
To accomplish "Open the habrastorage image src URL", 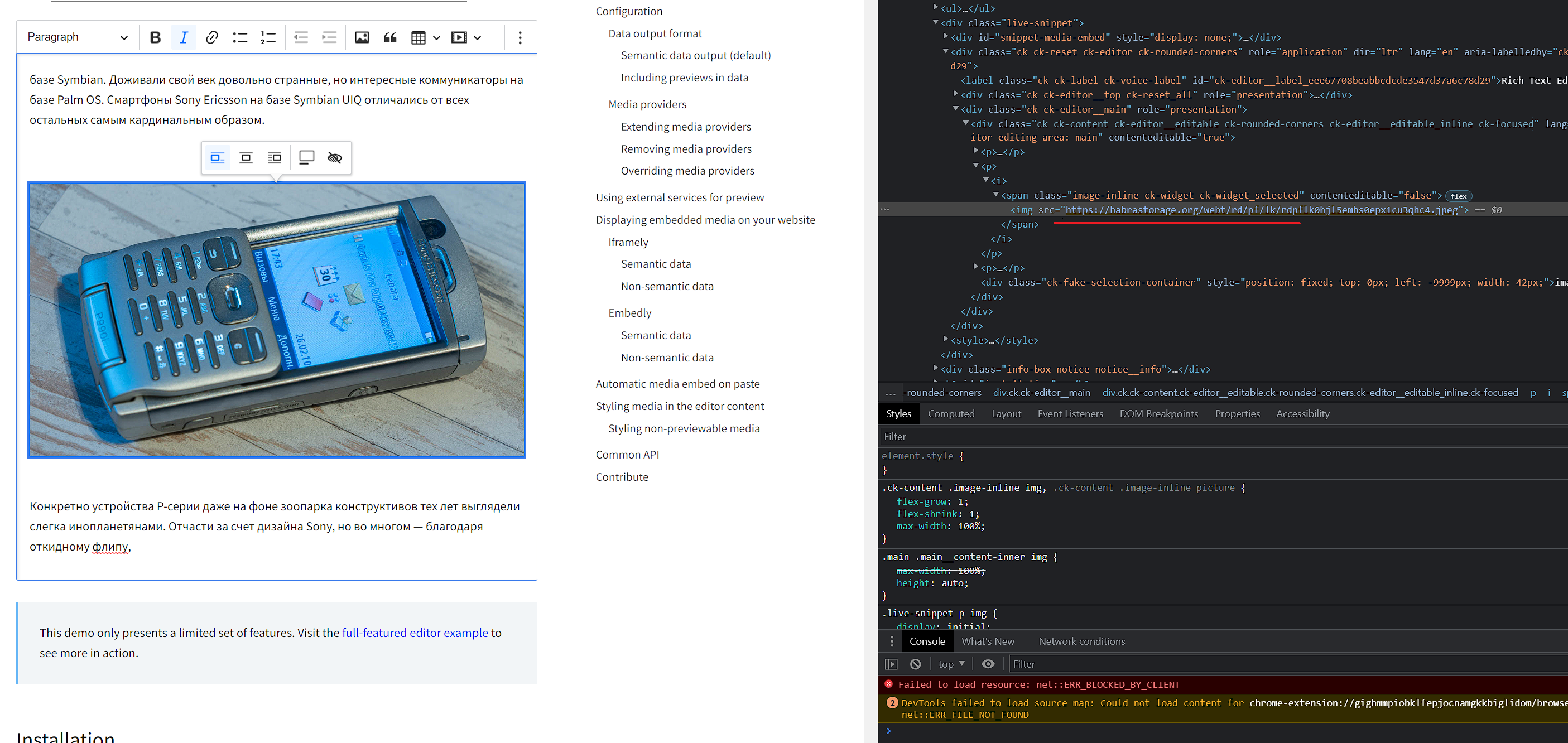I will [1261, 210].
